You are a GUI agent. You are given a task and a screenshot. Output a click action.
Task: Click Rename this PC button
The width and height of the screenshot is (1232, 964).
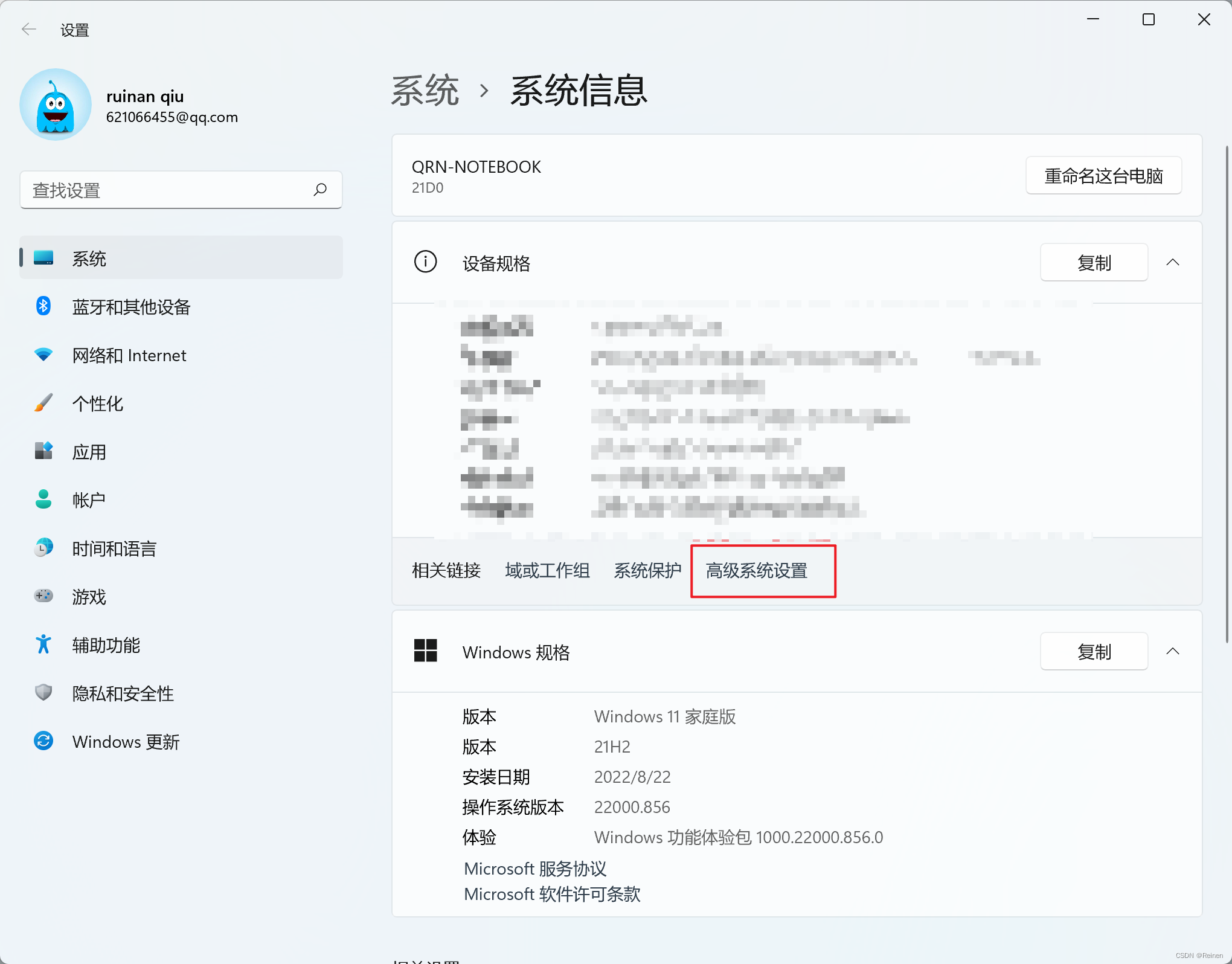pyautogui.click(x=1103, y=176)
